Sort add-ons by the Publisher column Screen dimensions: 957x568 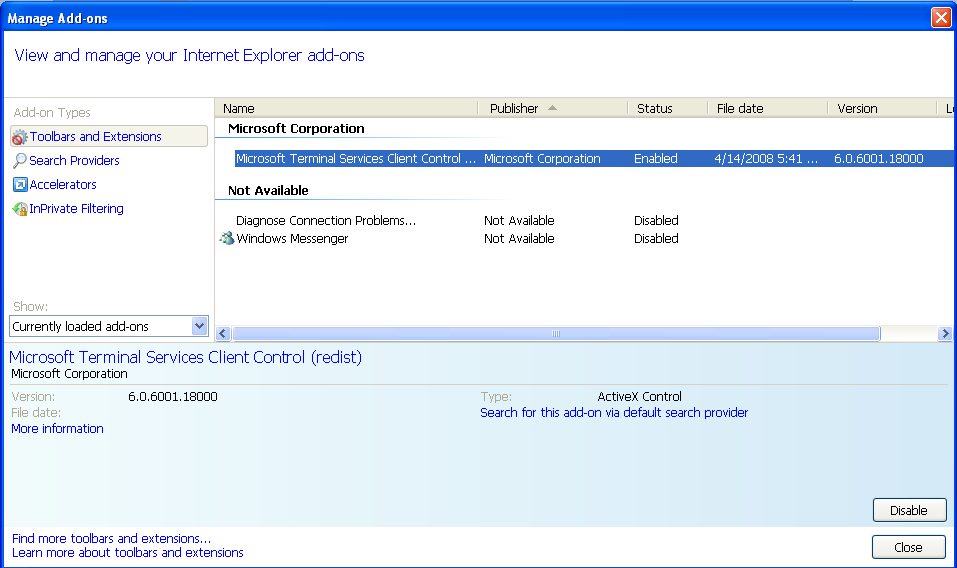(x=514, y=108)
